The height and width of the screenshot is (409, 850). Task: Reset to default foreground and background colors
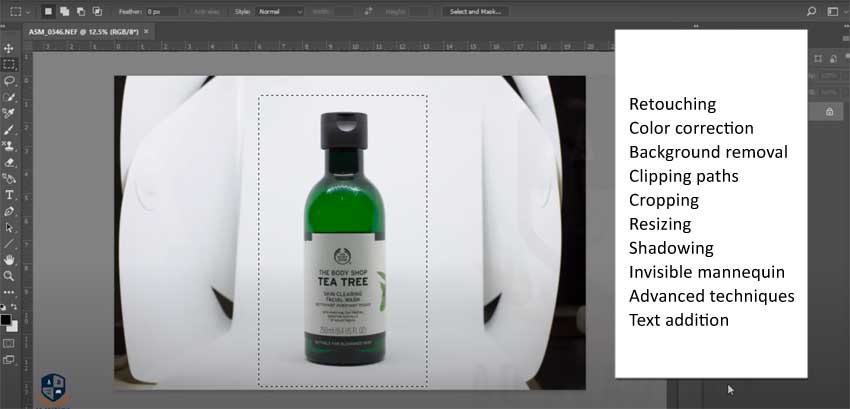coord(3,307)
